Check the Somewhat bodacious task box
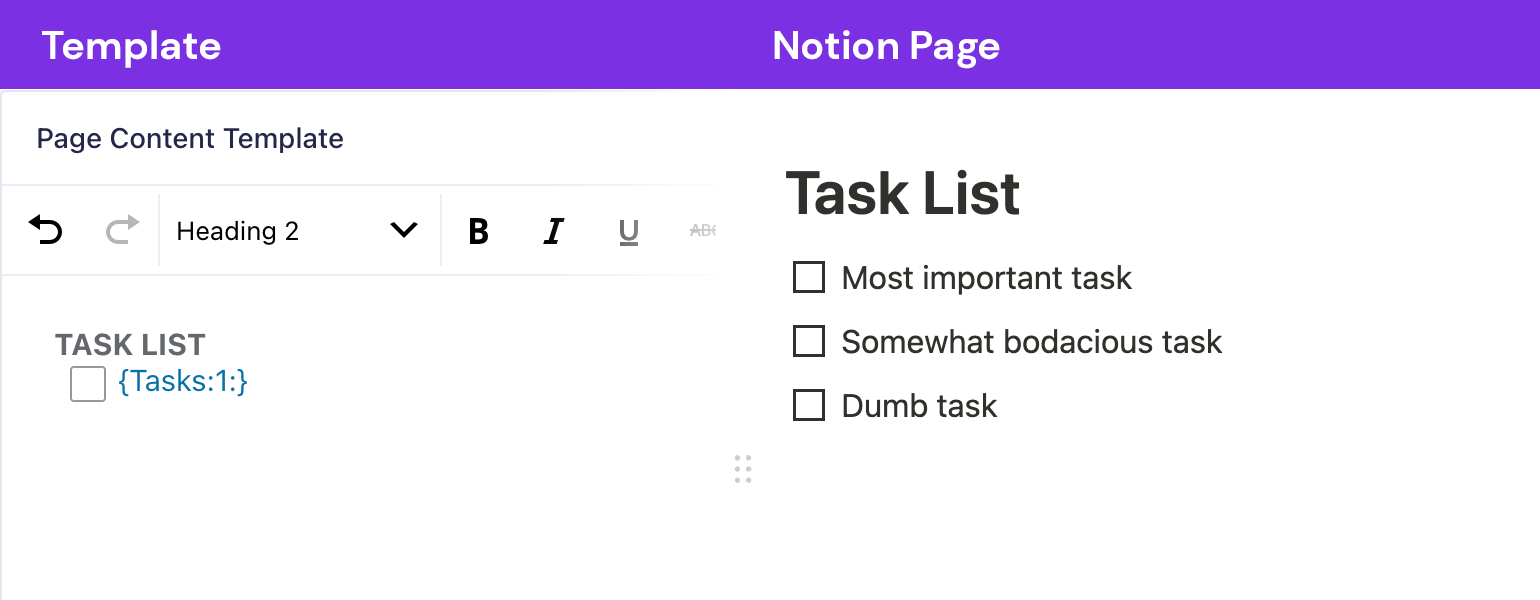The height and width of the screenshot is (600, 1540). pos(809,341)
